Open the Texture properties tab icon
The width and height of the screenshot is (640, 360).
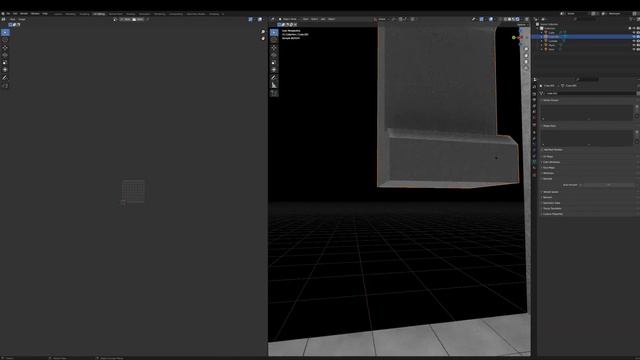click(534, 175)
